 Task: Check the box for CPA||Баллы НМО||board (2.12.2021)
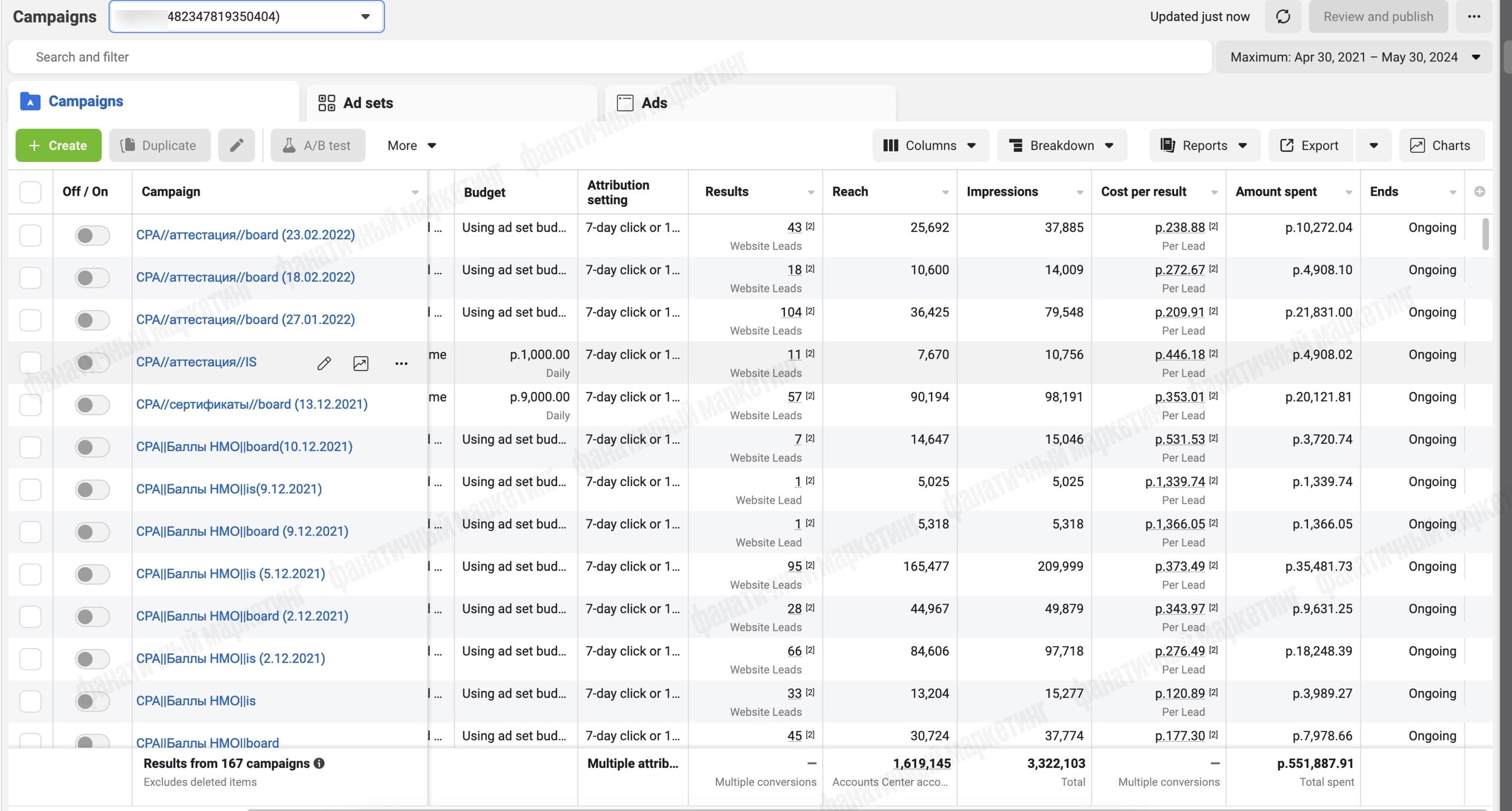tap(30, 617)
